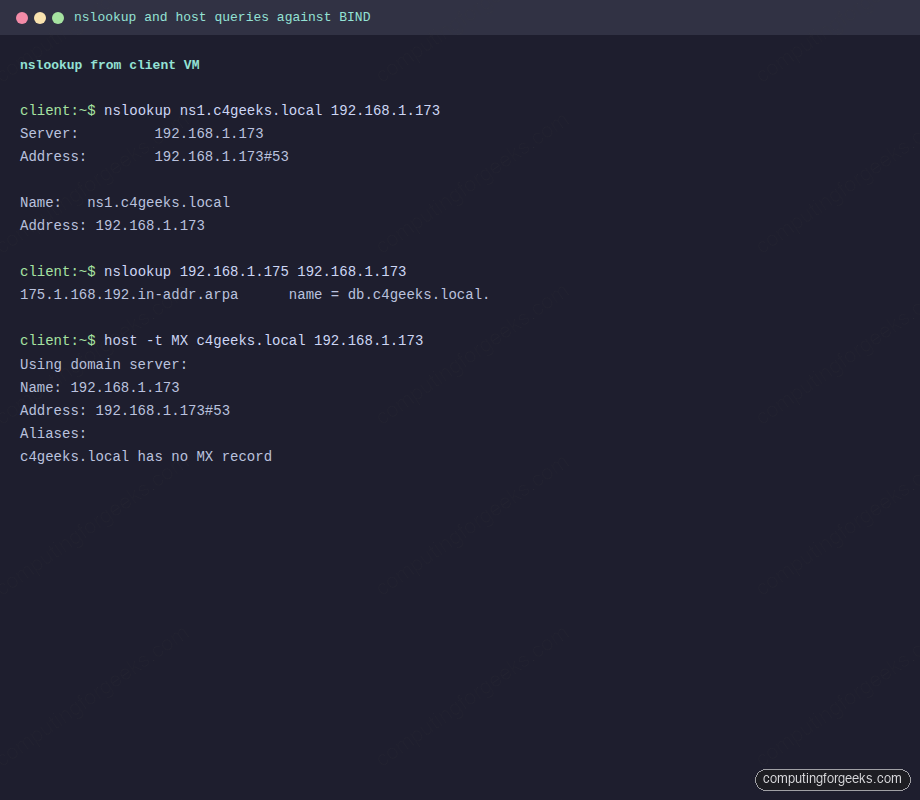
Task: Click the green maximize window control
Action: click(x=57, y=17)
